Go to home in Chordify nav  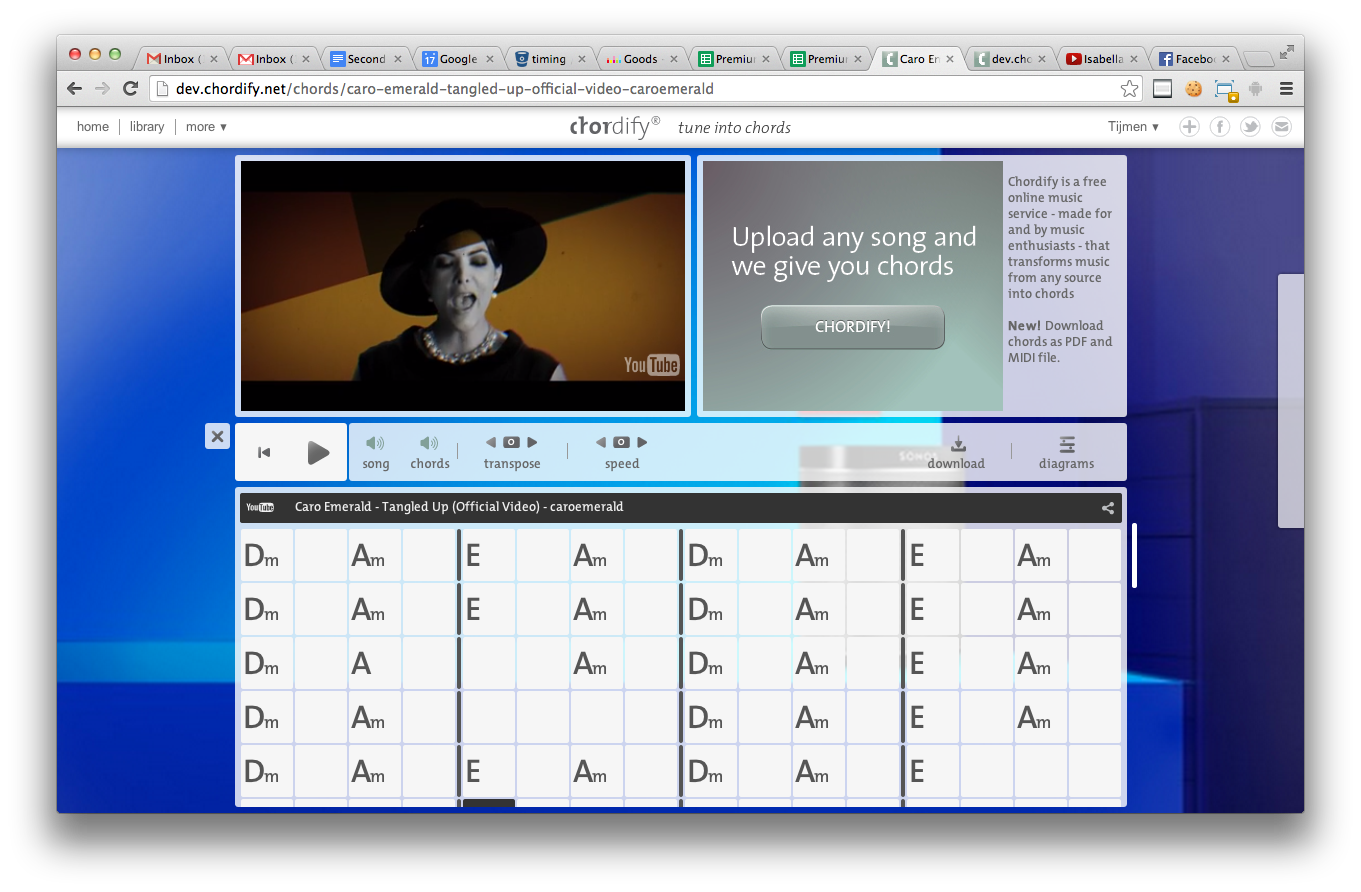93,127
